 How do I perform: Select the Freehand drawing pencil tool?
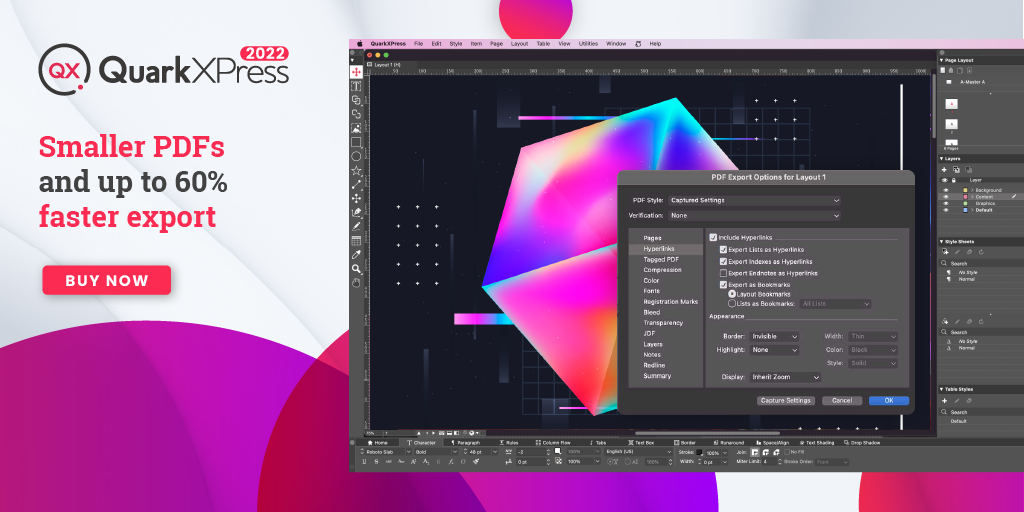point(356,227)
